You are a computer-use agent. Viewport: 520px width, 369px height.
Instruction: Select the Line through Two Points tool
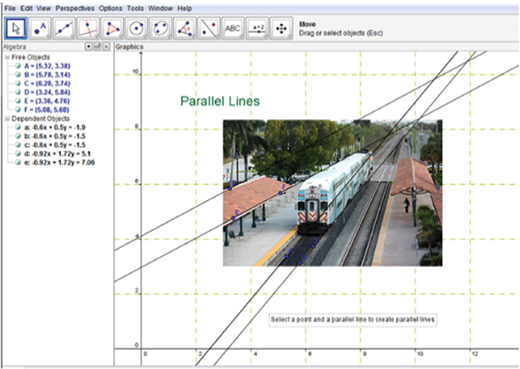tap(64, 29)
